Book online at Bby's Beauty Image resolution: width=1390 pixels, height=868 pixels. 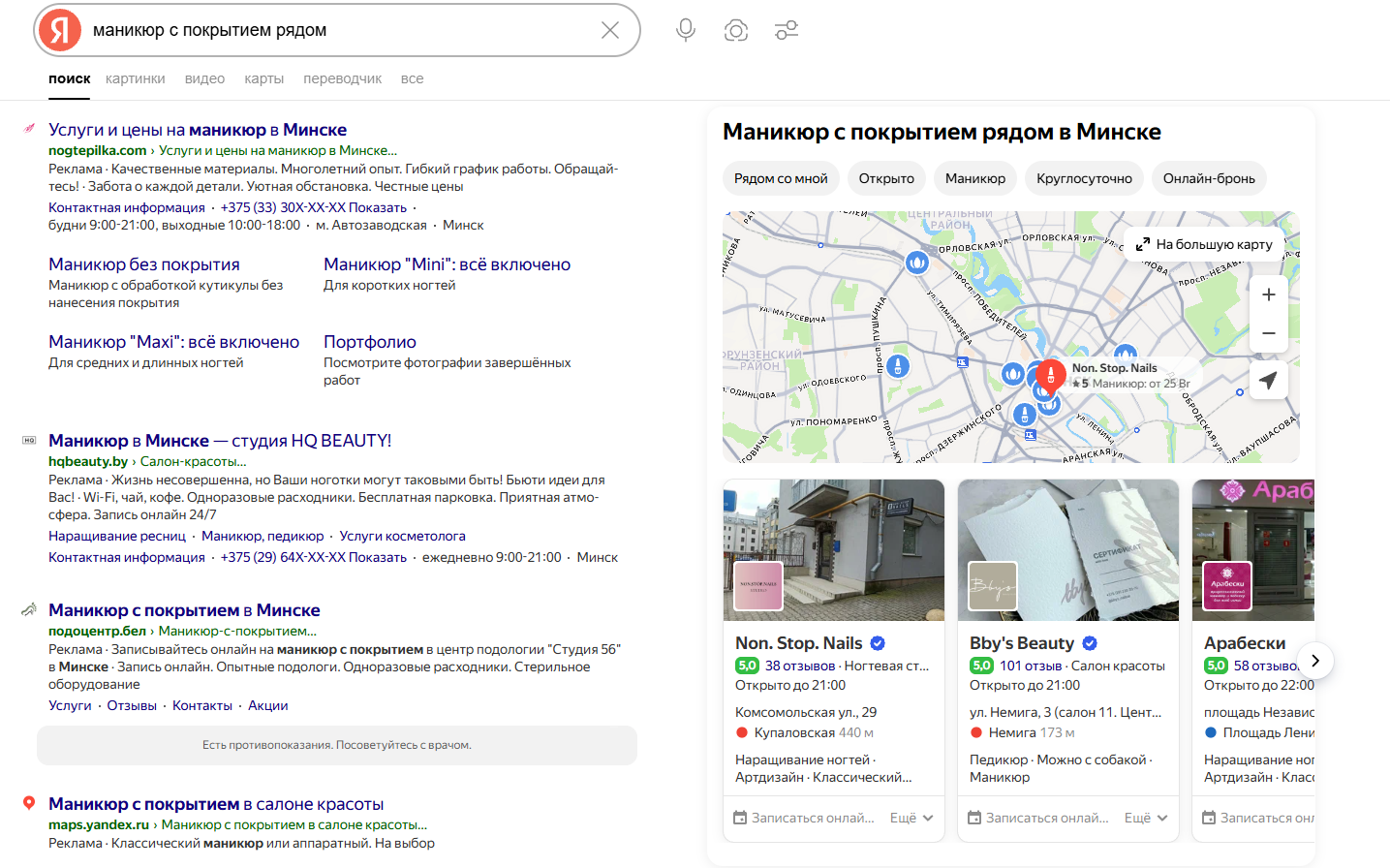pyautogui.click(x=1038, y=818)
